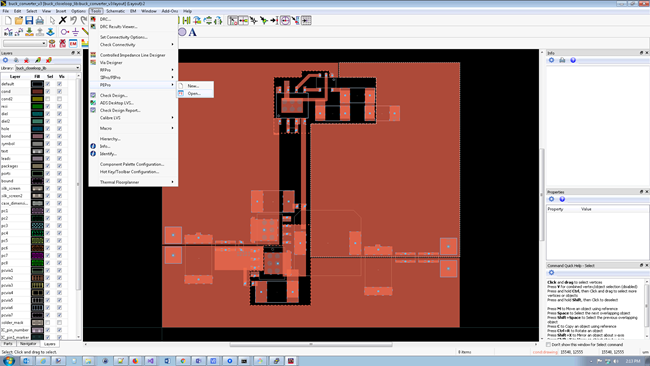Click the cond layer red fill swatch

point(37,91)
